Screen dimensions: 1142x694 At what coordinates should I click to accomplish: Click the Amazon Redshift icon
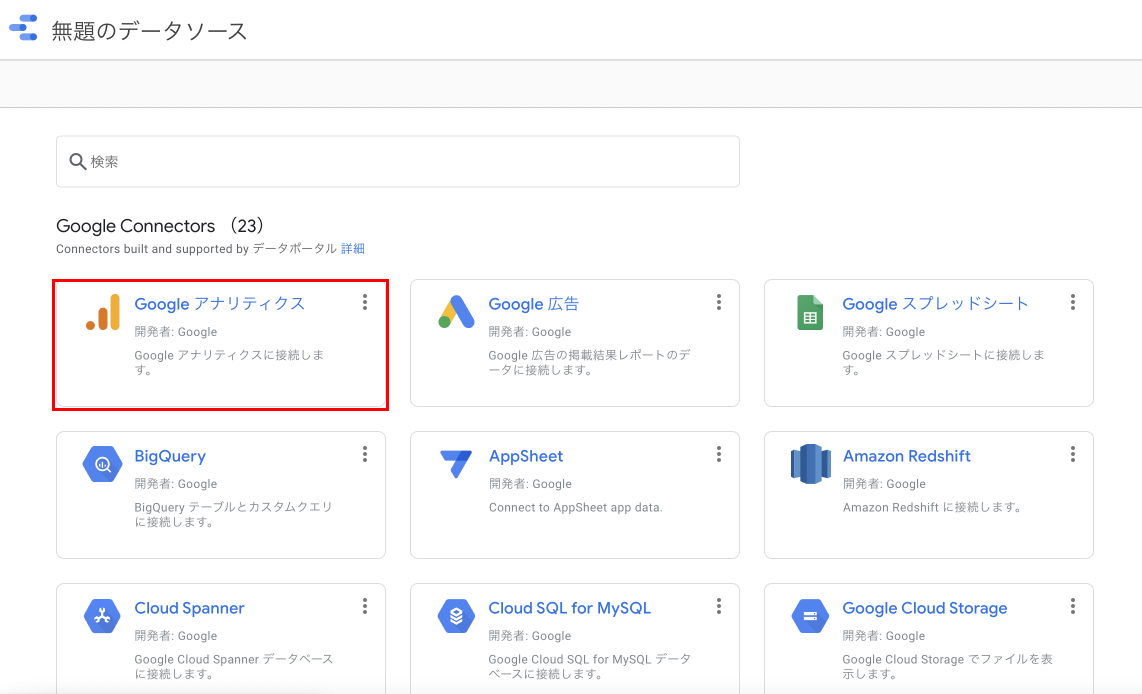(811, 464)
